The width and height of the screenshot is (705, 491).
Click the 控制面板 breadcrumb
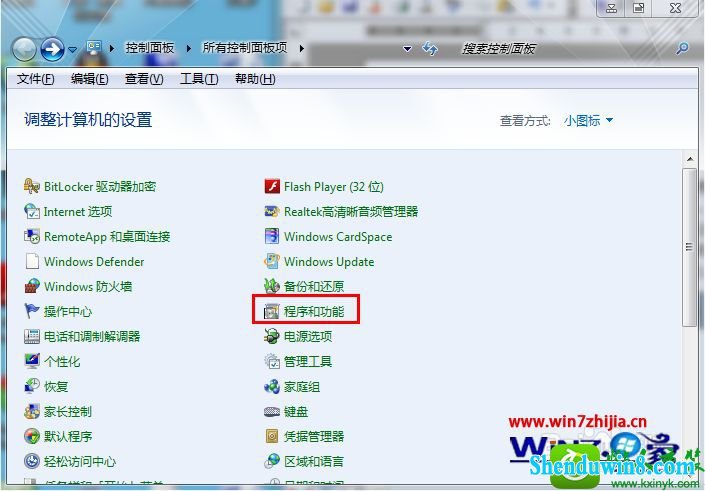(150, 48)
